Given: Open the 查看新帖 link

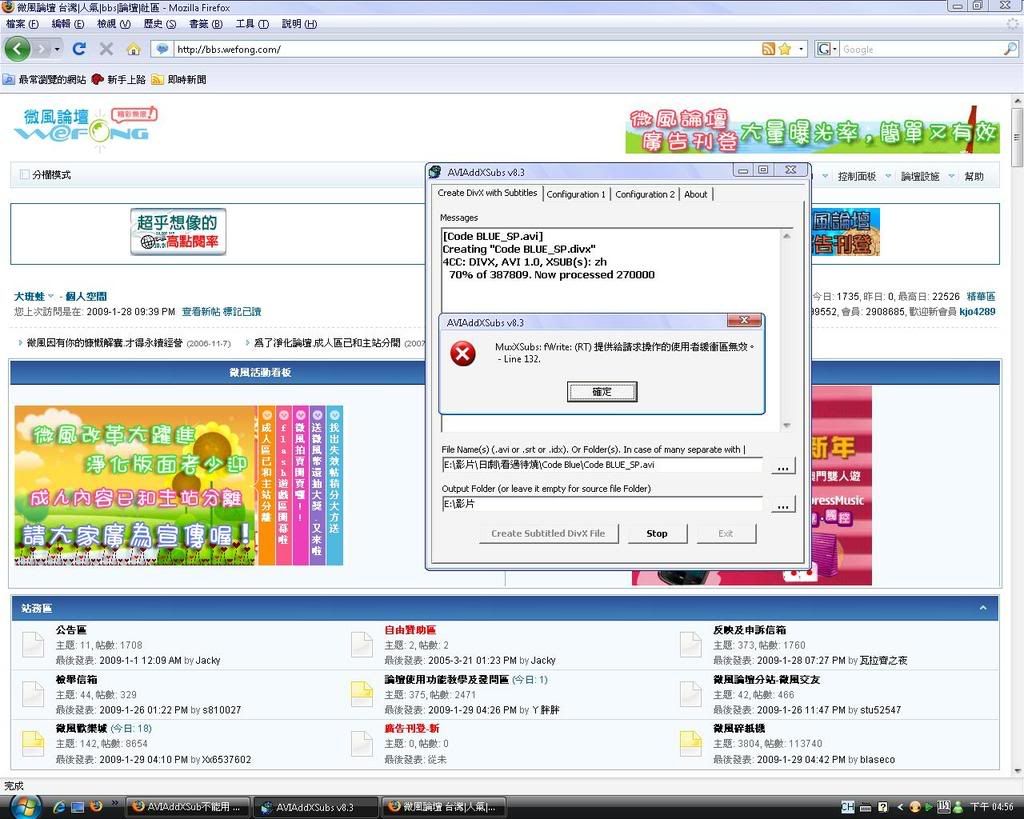Looking at the screenshot, I should click(201, 312).
